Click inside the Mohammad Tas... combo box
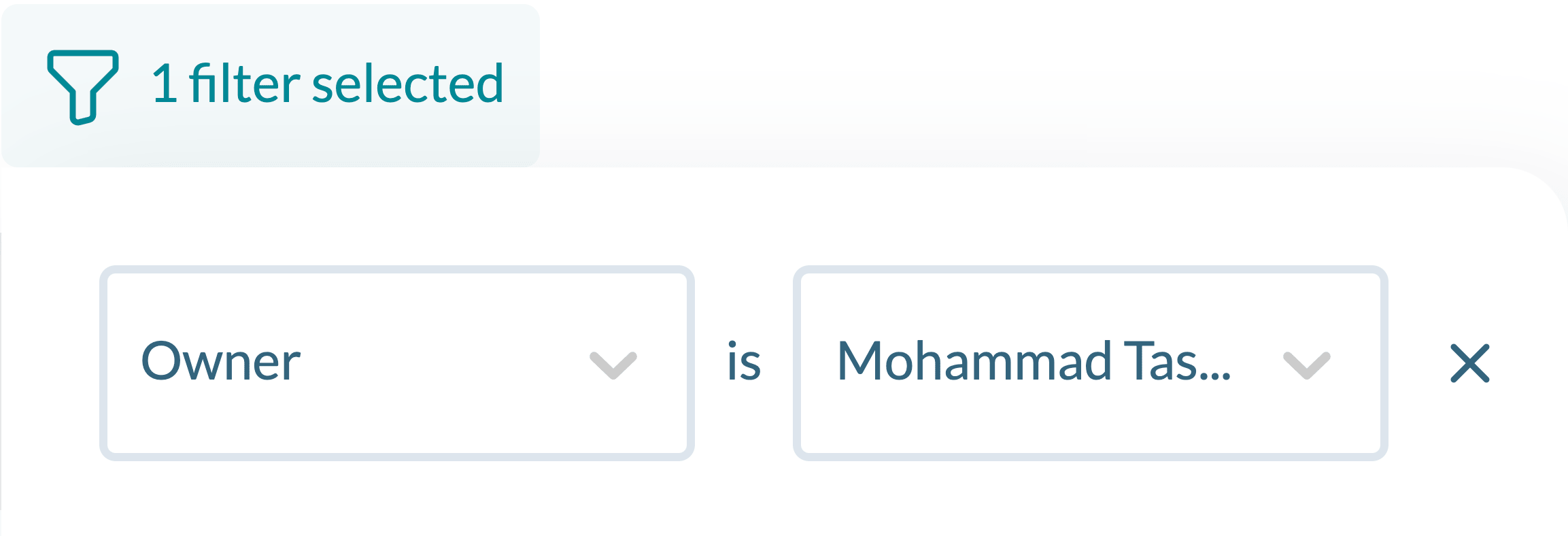 click(1090, 363)
